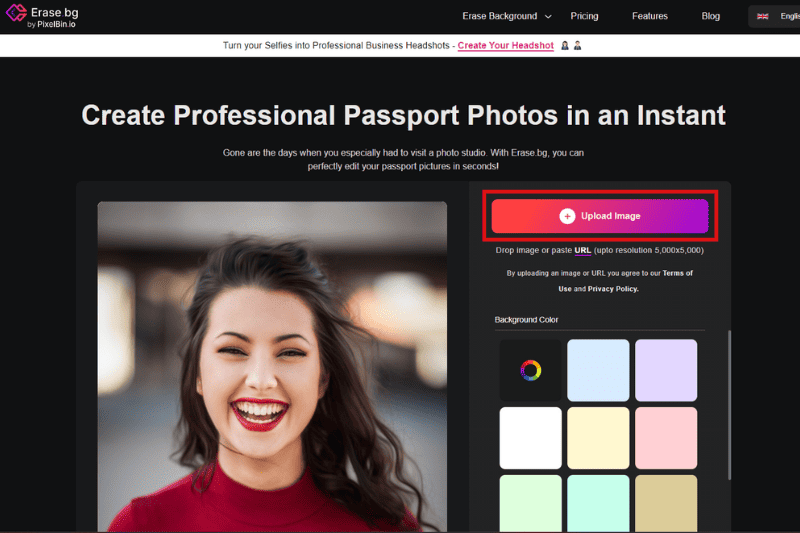Choose the white background color swatch

click(x=531, y=438)
